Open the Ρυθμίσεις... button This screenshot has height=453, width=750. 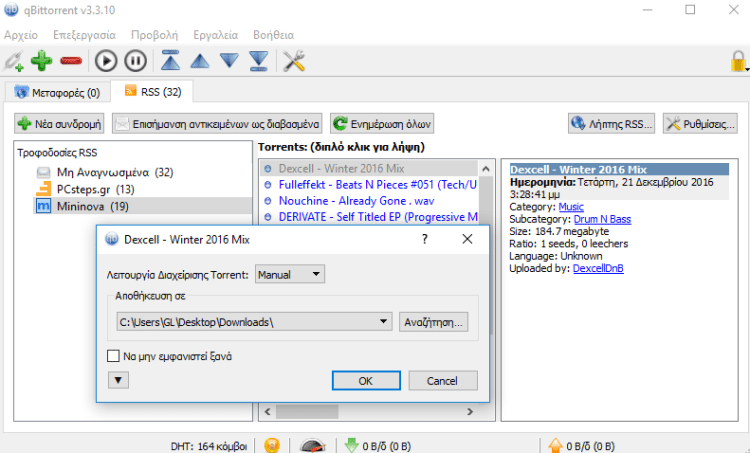[700, 124]
